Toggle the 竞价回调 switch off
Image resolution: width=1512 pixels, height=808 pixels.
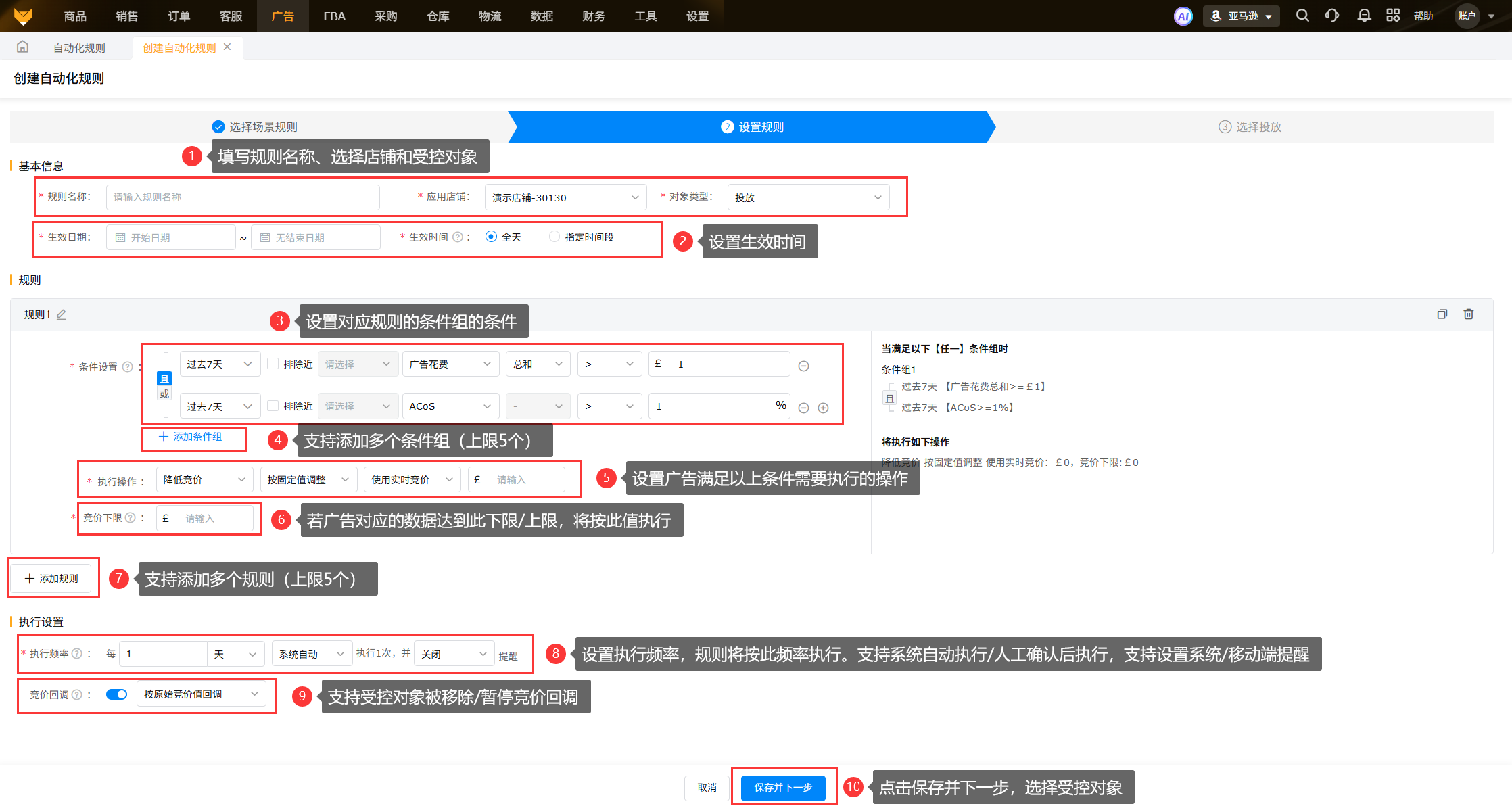pos(116,694)
